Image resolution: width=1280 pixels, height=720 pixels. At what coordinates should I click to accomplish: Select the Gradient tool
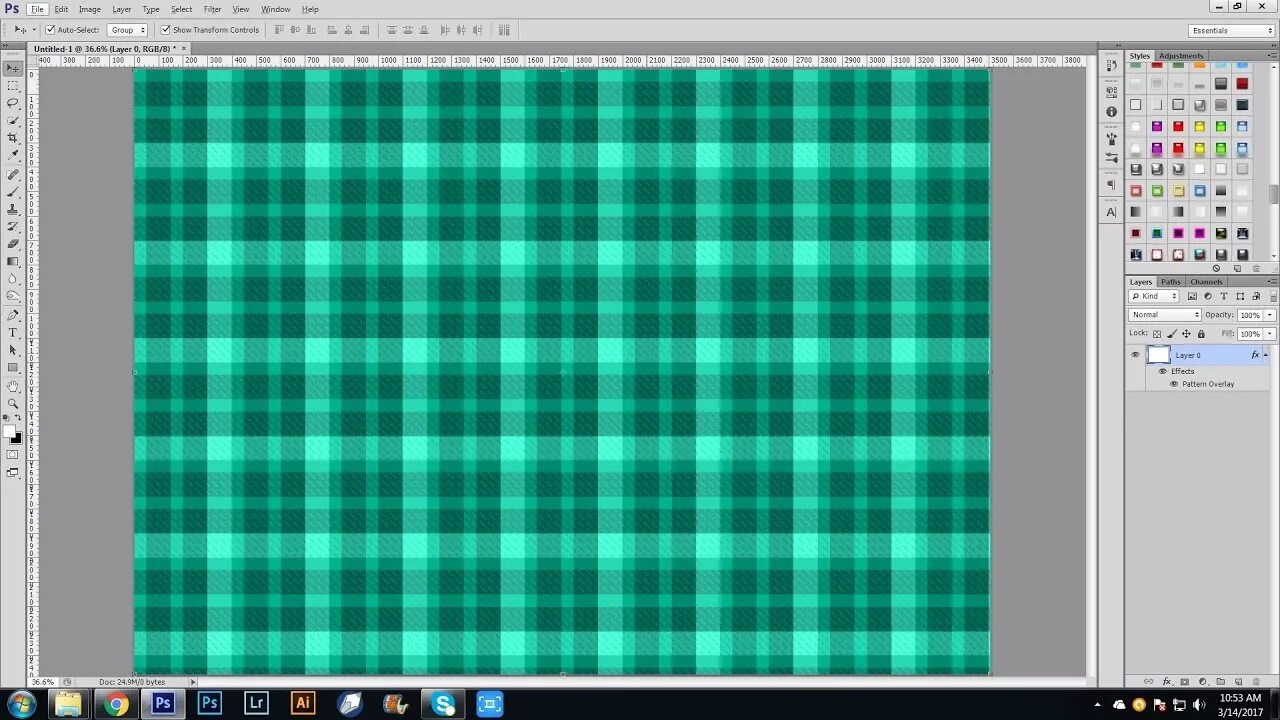coord(13,261)
